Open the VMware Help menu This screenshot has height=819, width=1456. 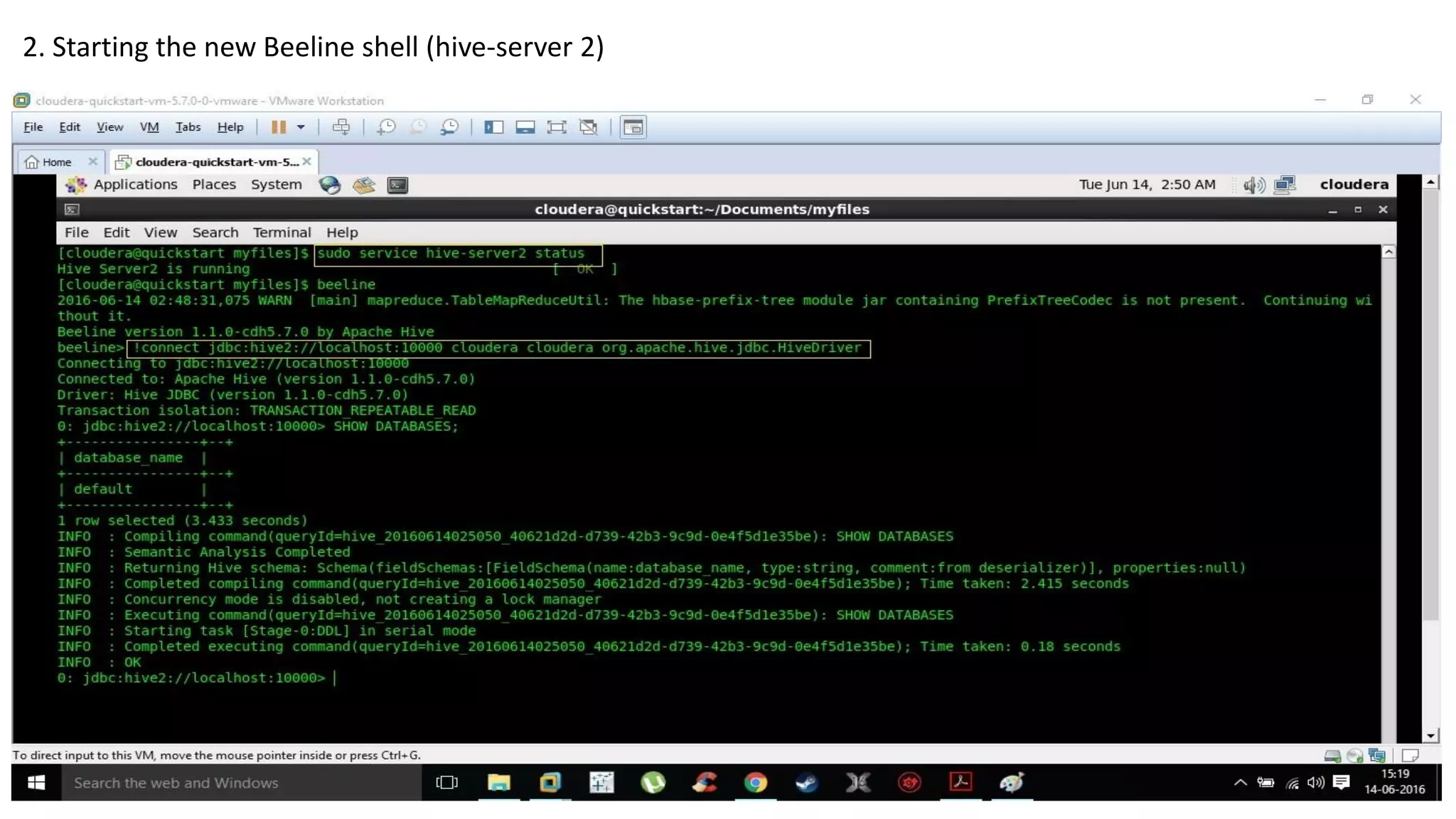click(x=230, y=127)
